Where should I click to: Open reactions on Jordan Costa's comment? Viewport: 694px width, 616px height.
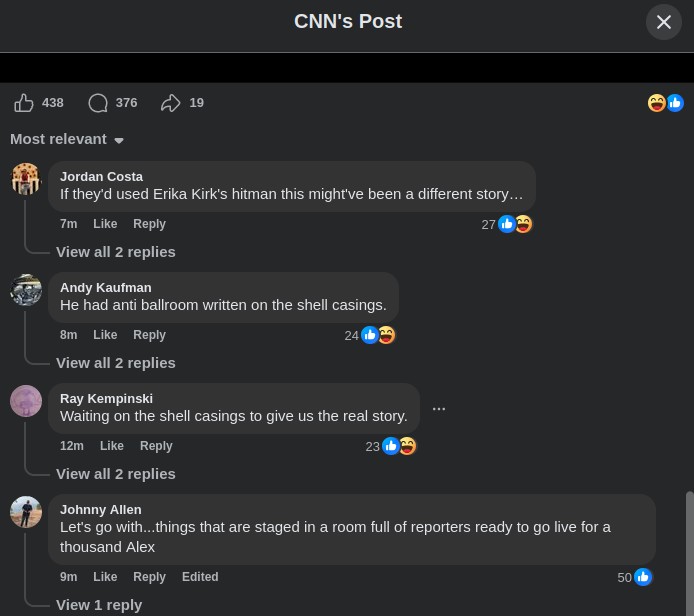pos(507,224)
